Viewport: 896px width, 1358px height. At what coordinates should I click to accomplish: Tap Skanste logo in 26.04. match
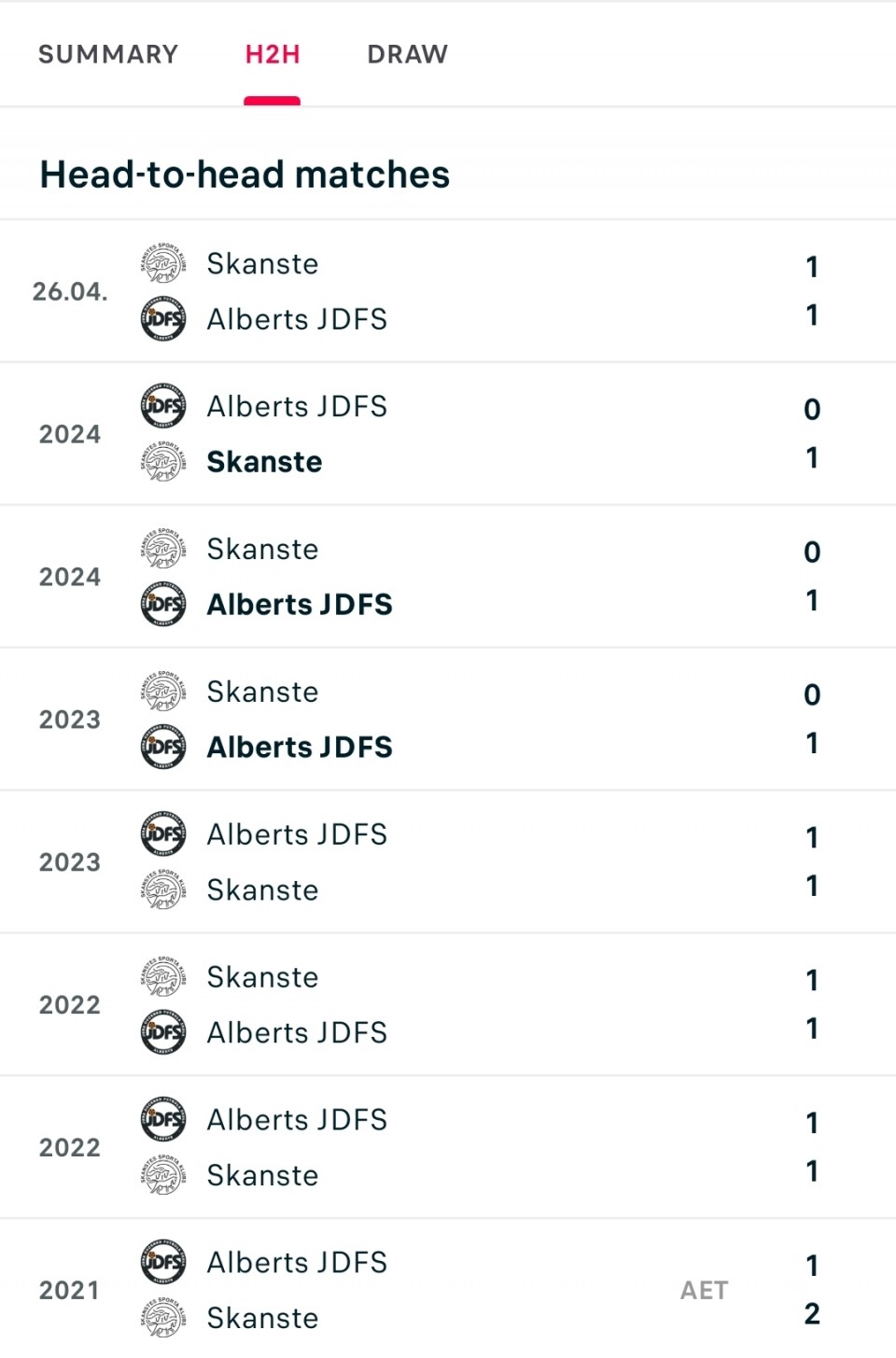coord(163,263)
